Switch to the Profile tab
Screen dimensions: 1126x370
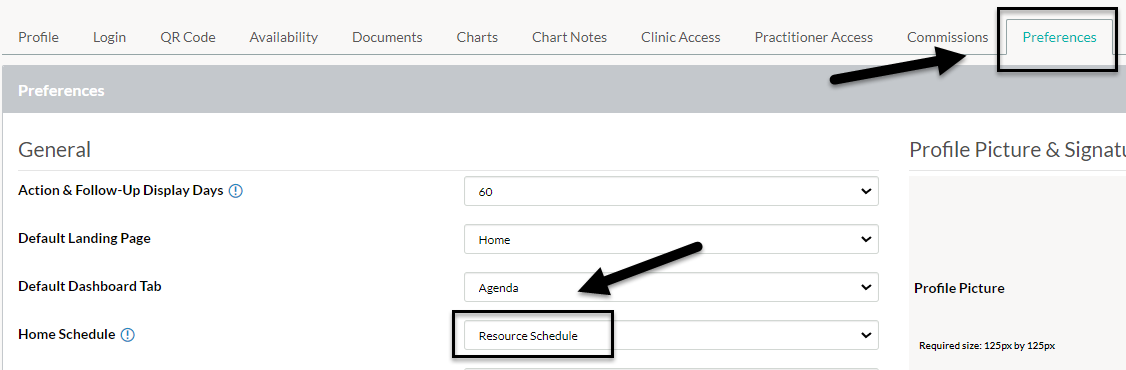pos(38,37)
